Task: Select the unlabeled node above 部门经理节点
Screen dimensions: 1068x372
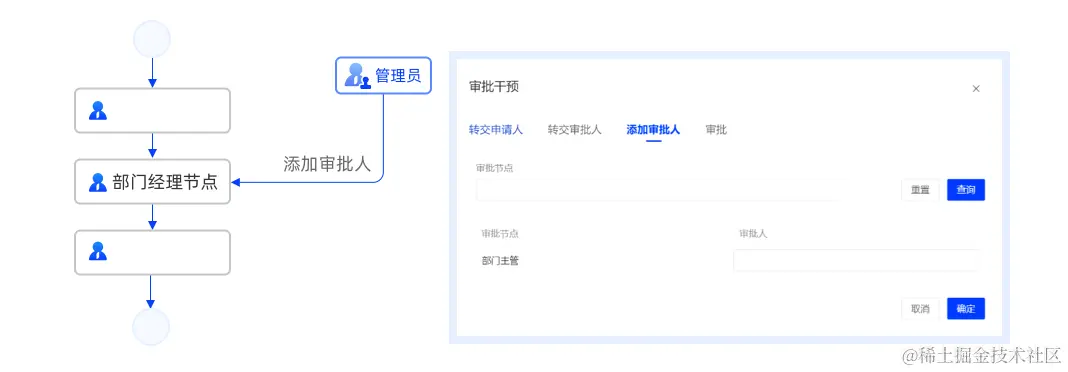Action: click(153, 110)
